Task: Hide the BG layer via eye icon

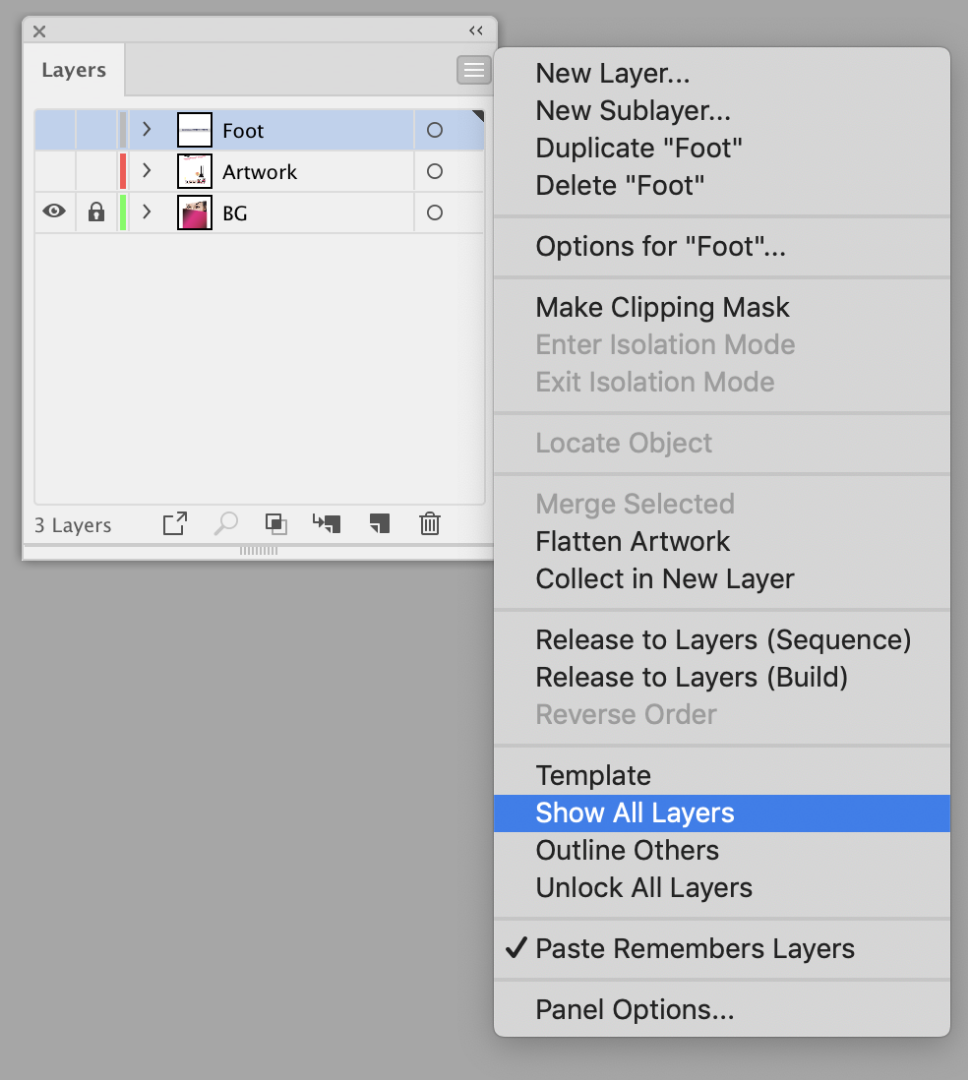Action: (x=54, y=212)
